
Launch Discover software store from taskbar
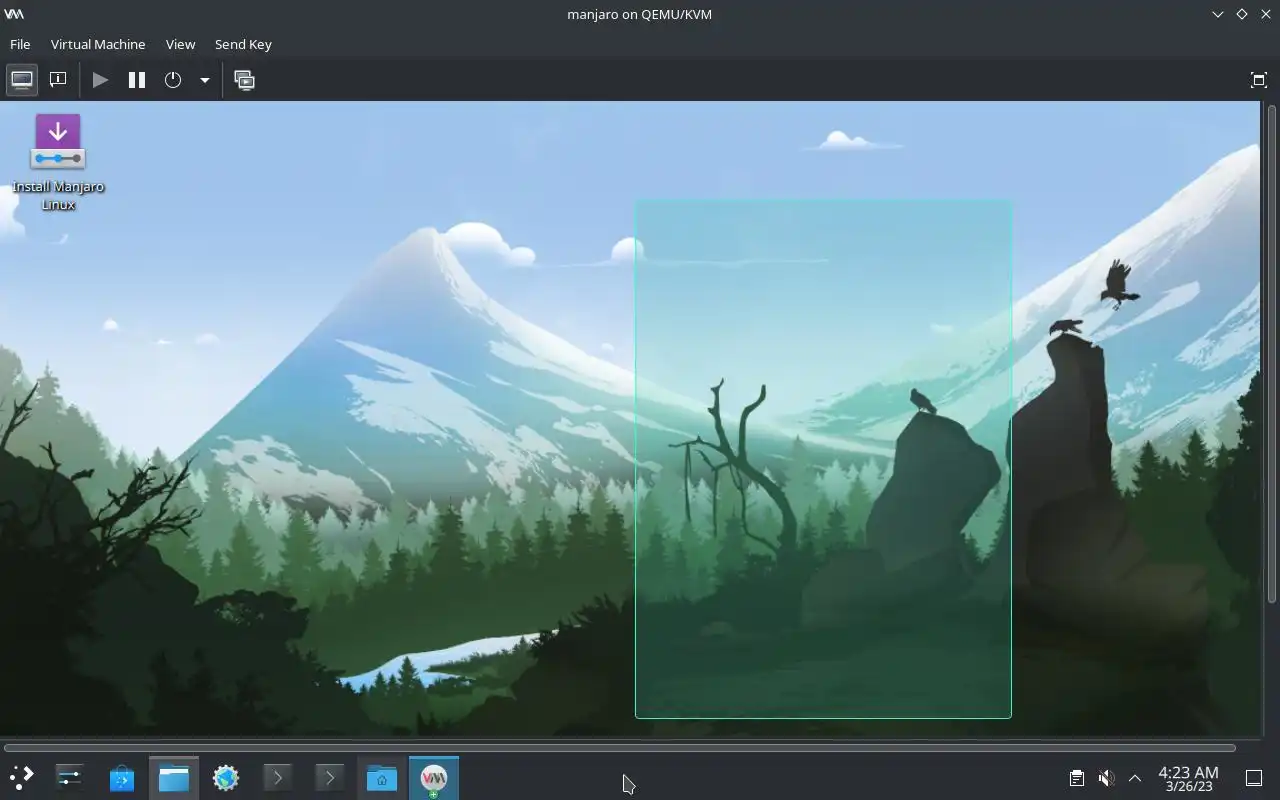coord(121,777)
